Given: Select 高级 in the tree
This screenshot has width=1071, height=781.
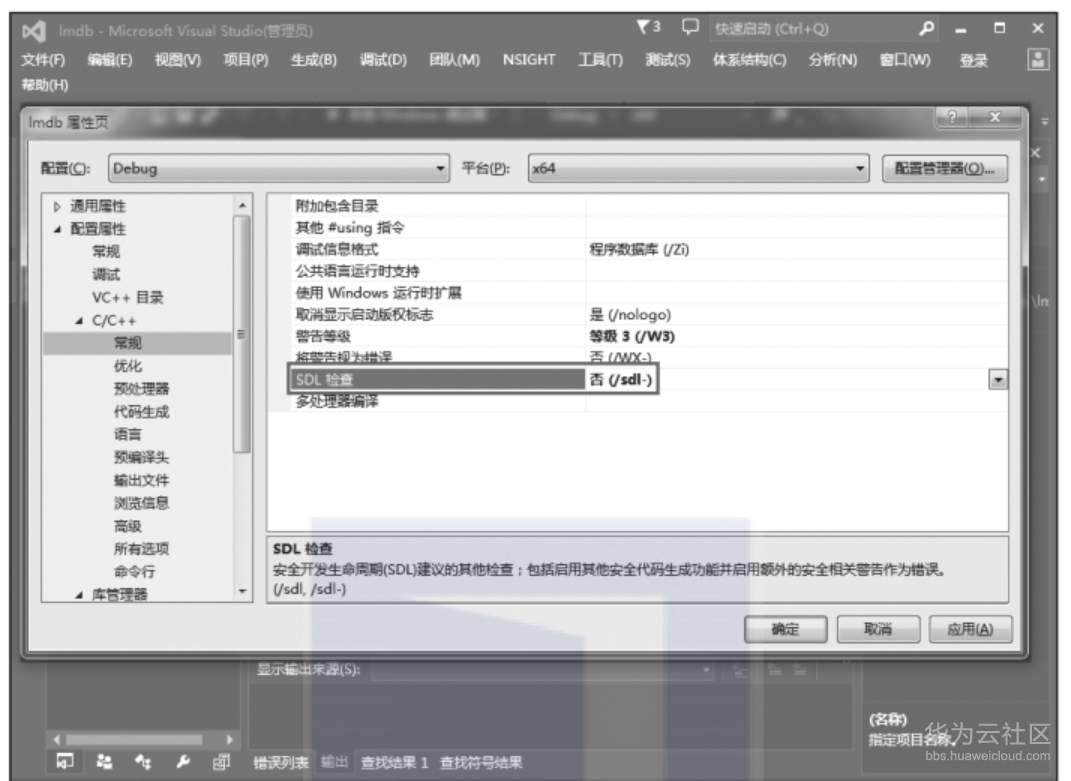Looking at the screenshot, I should [x=128, y=526].
